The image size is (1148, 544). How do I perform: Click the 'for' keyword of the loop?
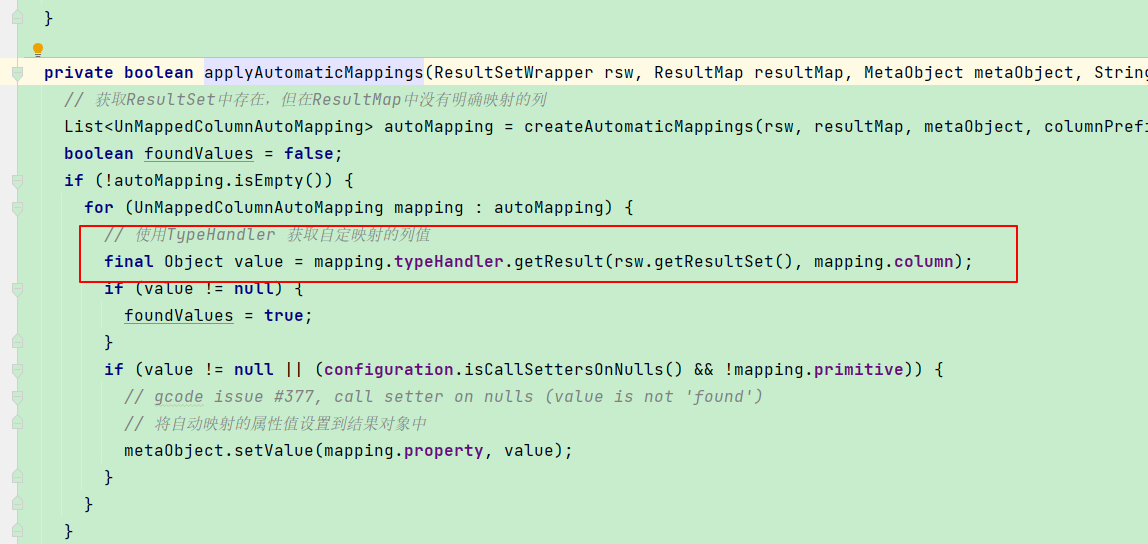pyautogui.click(x=99, y=207)
